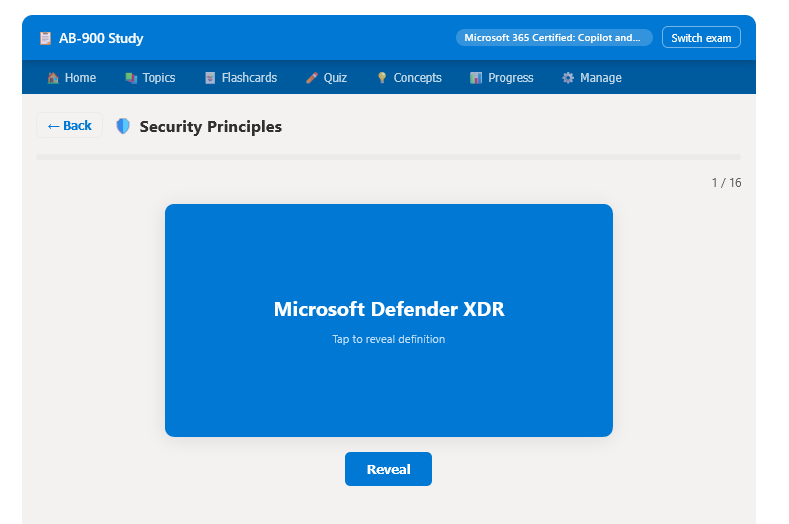This screenshot has height=524, width=789.
Task: Open the Home menu item
Action: tap(71, 78)
